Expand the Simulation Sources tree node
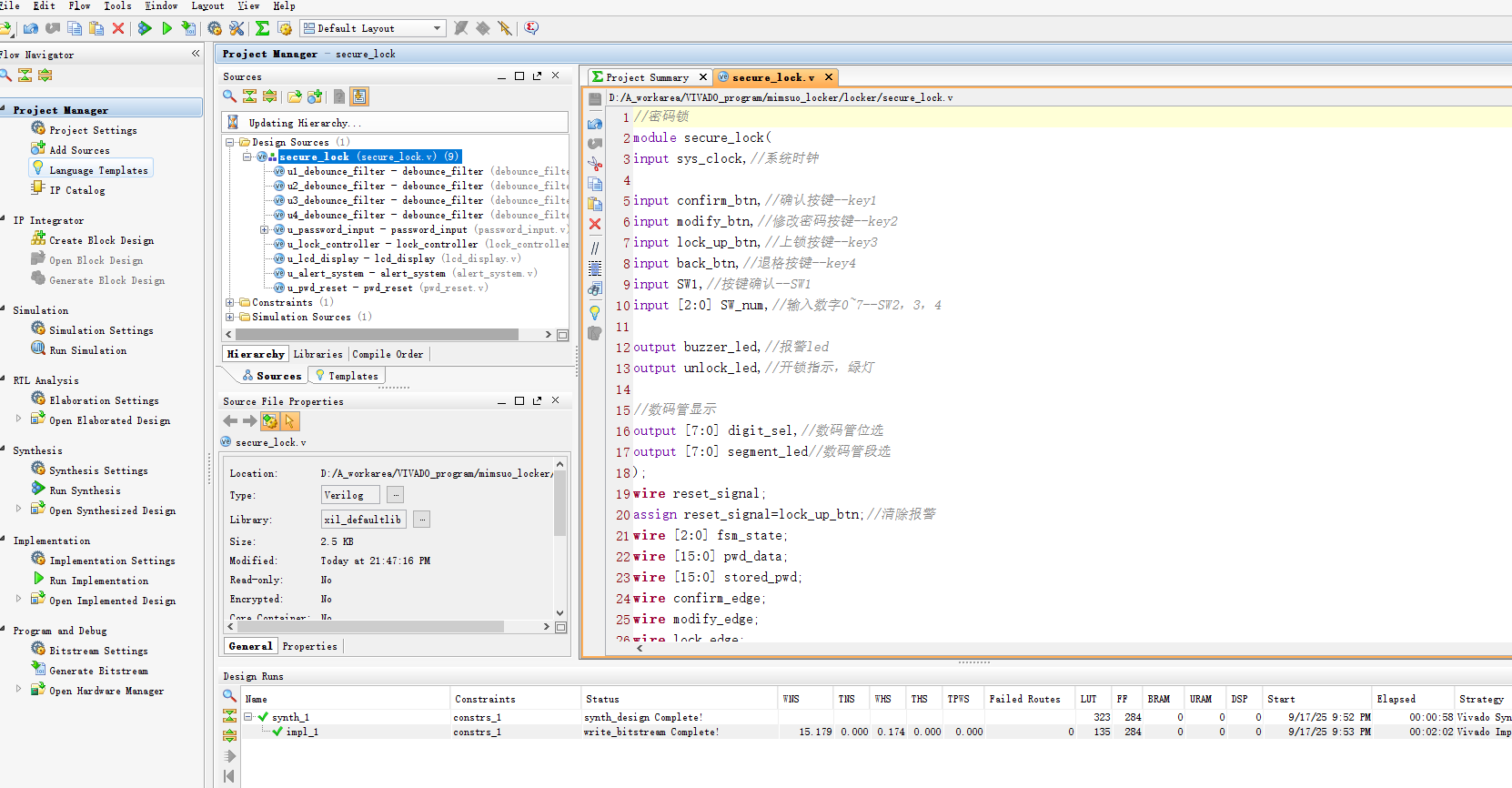 230,317
